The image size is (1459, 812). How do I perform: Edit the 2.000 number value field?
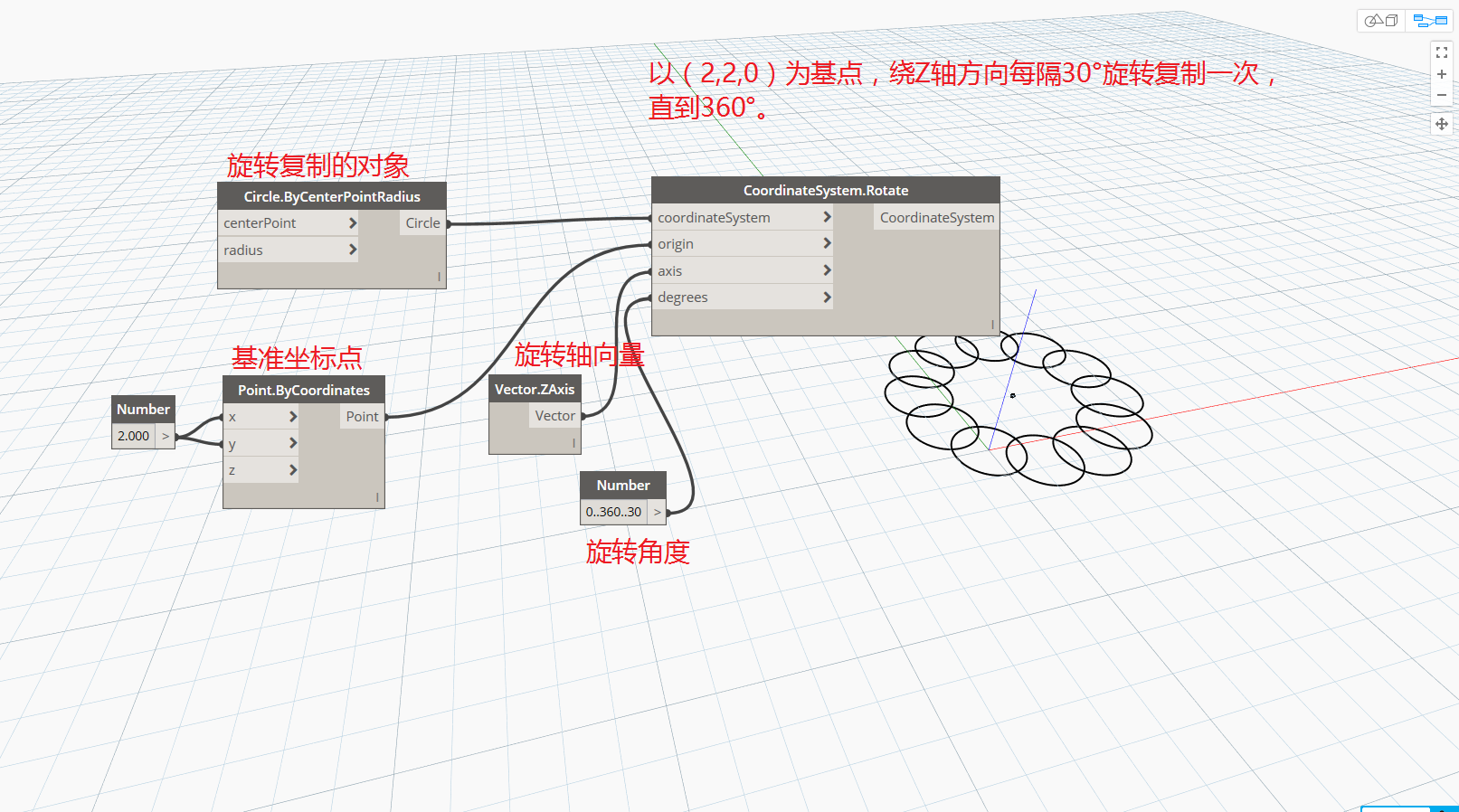click(x=134, y=436)
